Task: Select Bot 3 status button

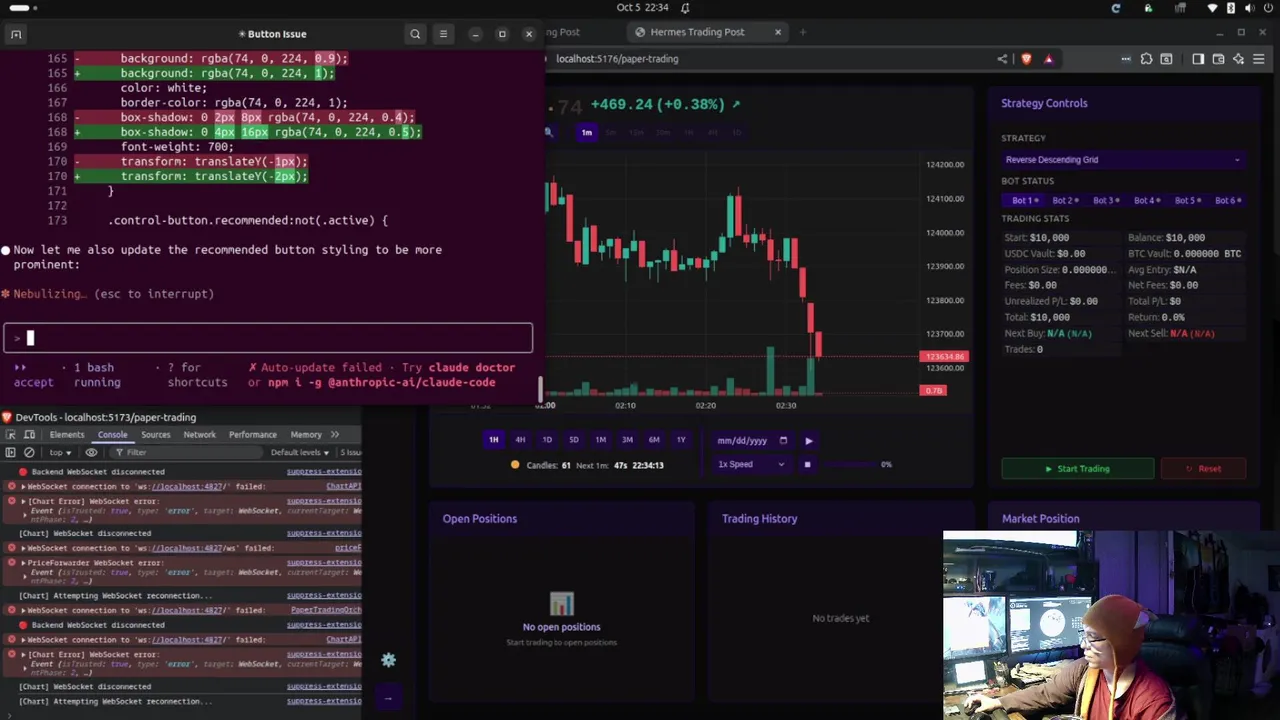Action: click(1105, 200)
